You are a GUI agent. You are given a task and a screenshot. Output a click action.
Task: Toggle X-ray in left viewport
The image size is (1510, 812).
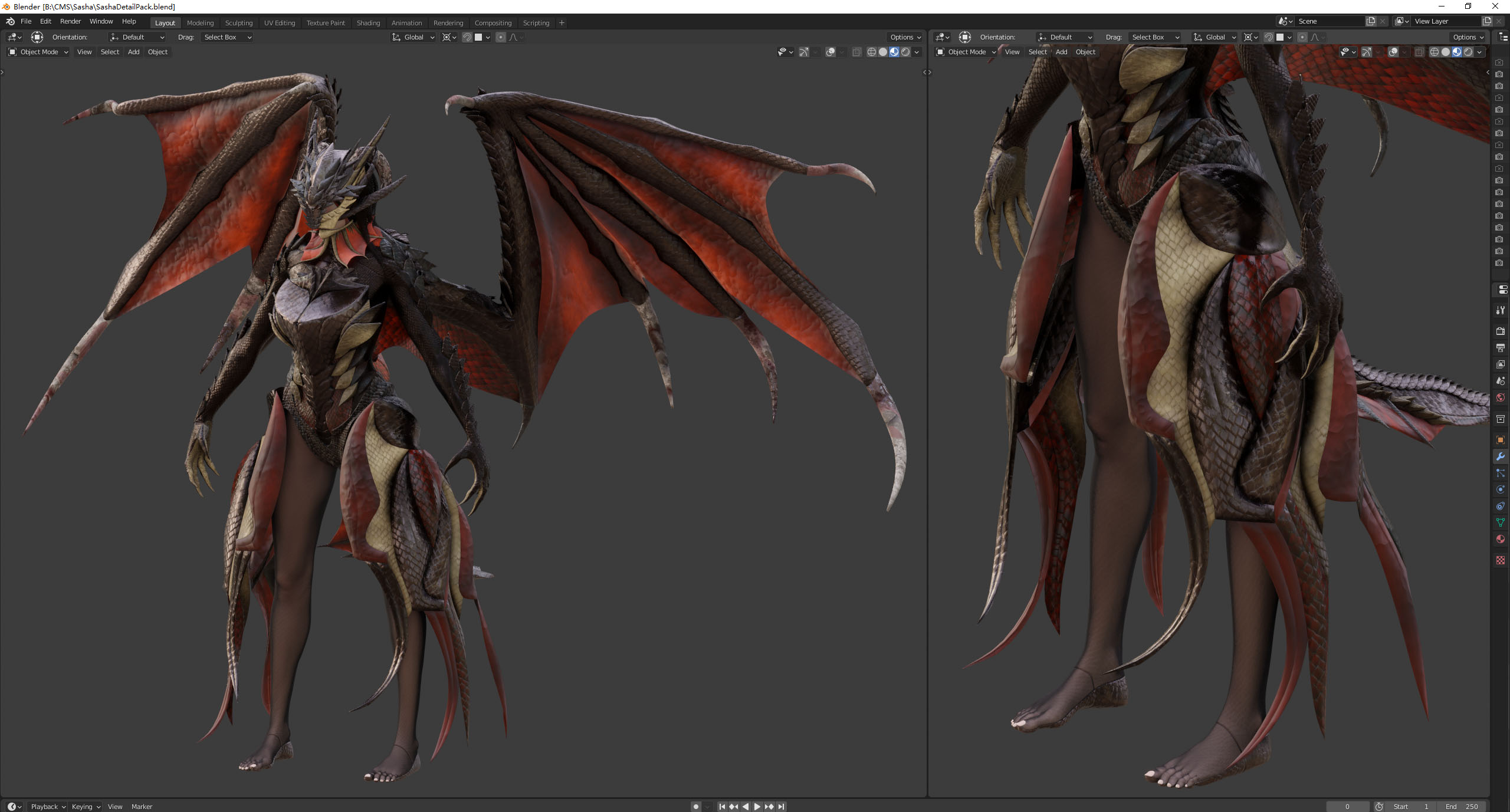(857, 52)
